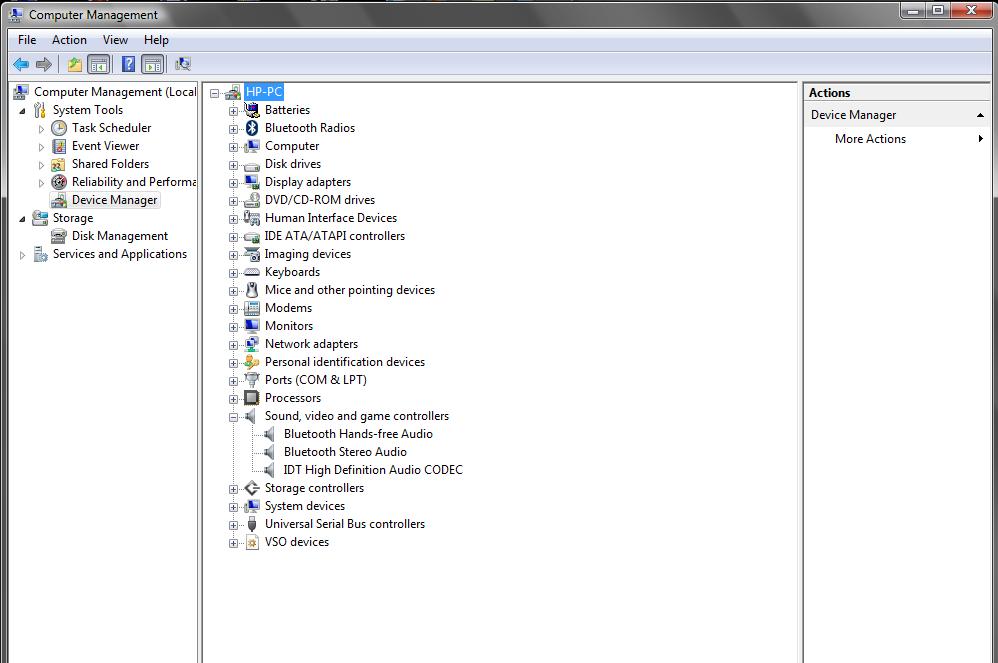998x663 pixels.
Task: Expand the Event Viewer node
Action: coord(41,147)
